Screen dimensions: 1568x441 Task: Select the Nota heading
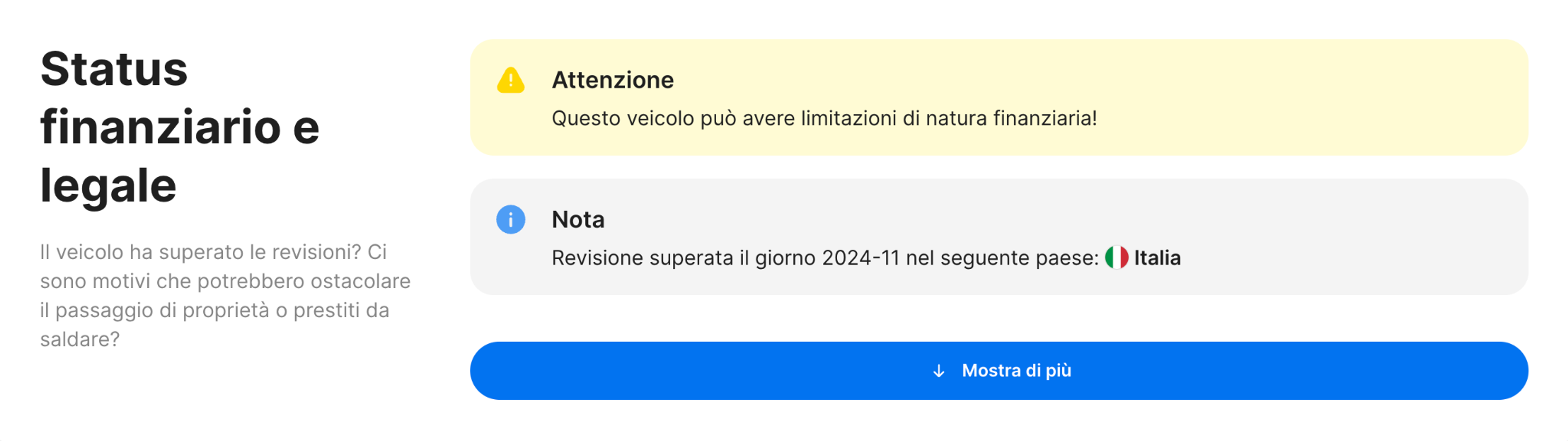(578, 220)
